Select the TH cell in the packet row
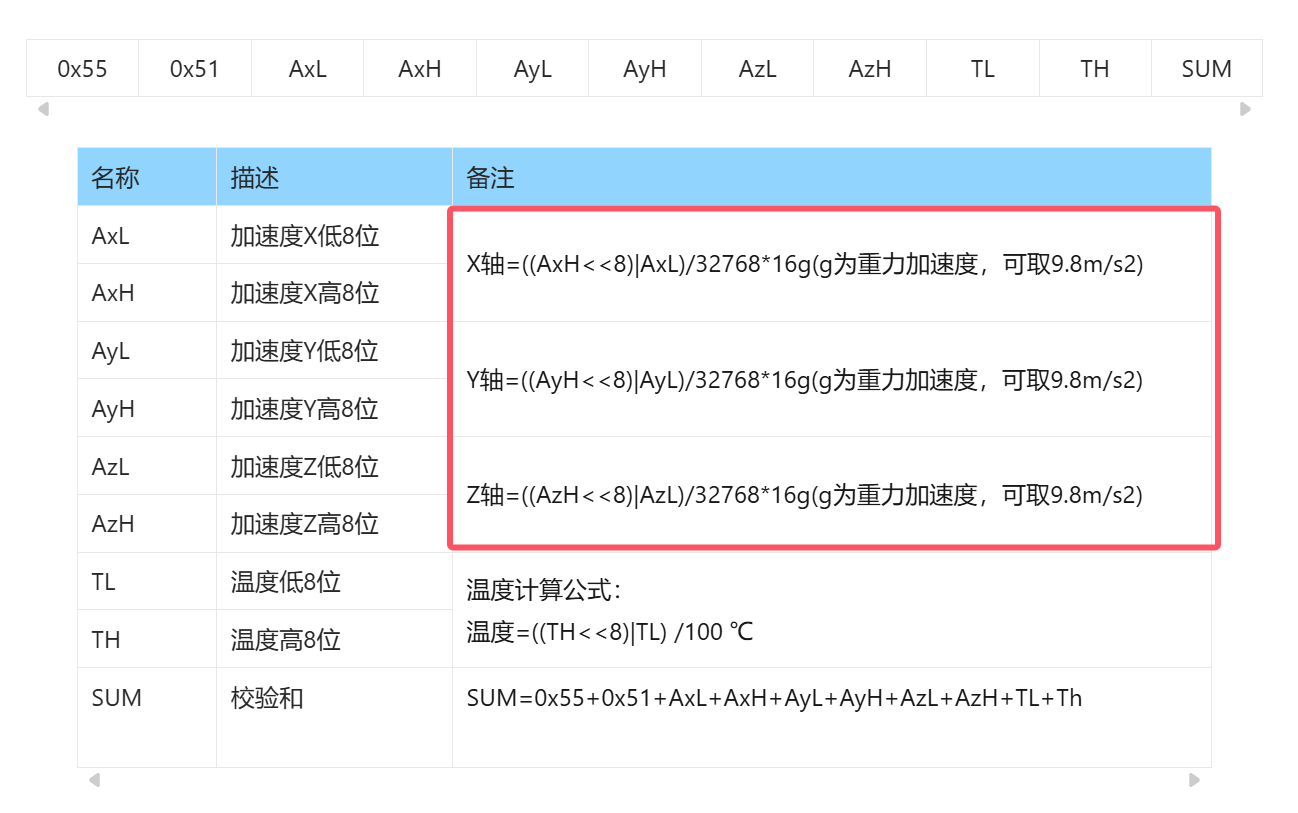Screen dimensions: 1298x813 pos(1095,68)
